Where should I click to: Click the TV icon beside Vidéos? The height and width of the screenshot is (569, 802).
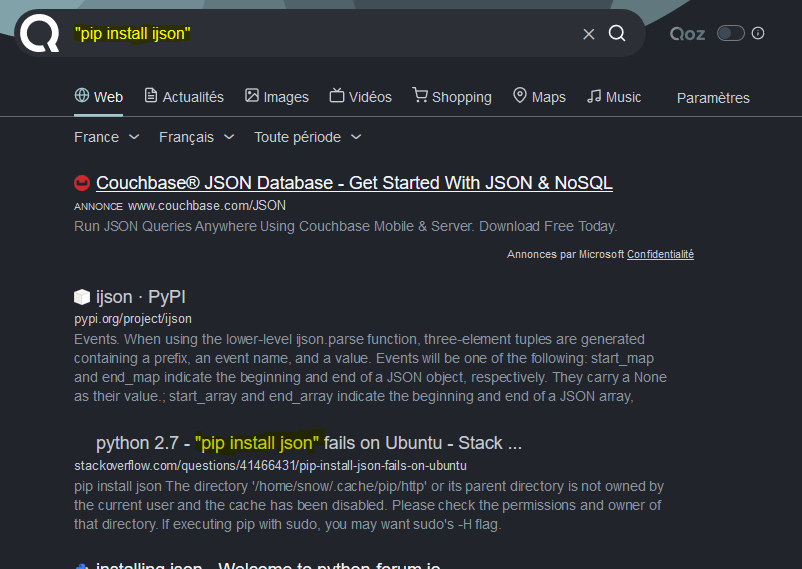337,95
